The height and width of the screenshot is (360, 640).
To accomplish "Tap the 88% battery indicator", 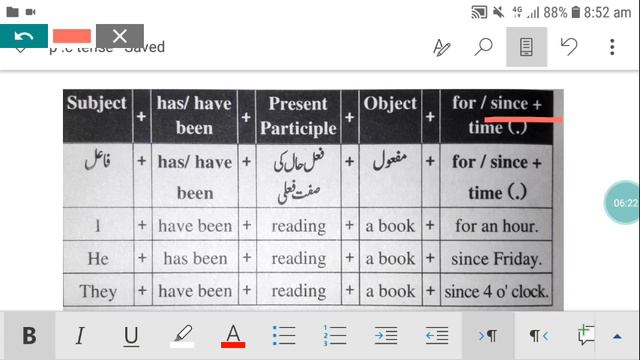I will (x=561, y=13).
